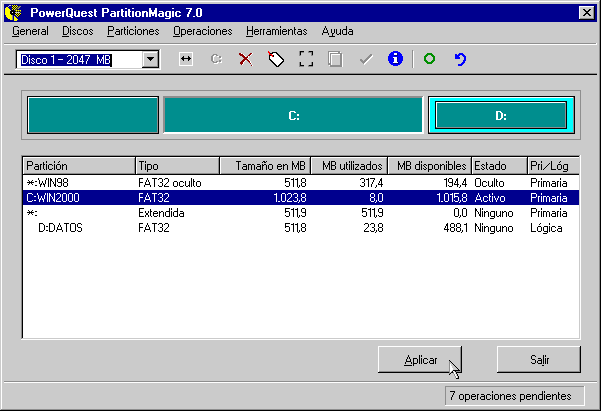Open the Operaciones menu
The width and height of the screenshot is (601, 411).
202,31
